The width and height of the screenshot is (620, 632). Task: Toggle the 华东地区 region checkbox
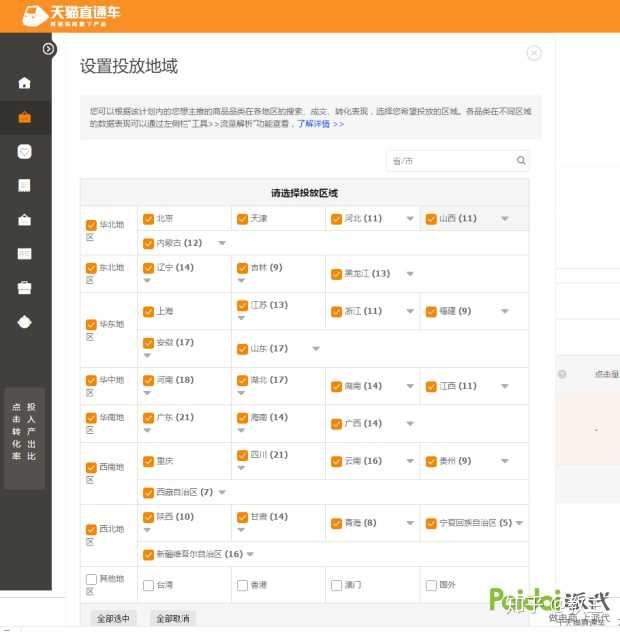(x=91, y=325)
